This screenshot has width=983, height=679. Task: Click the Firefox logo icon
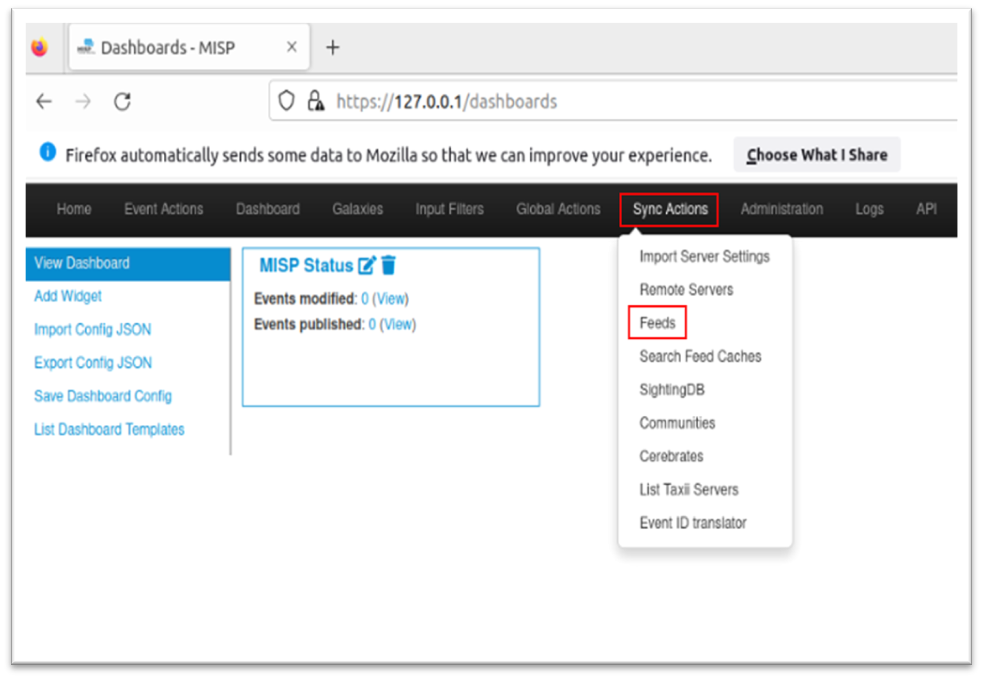pos(38,47)
